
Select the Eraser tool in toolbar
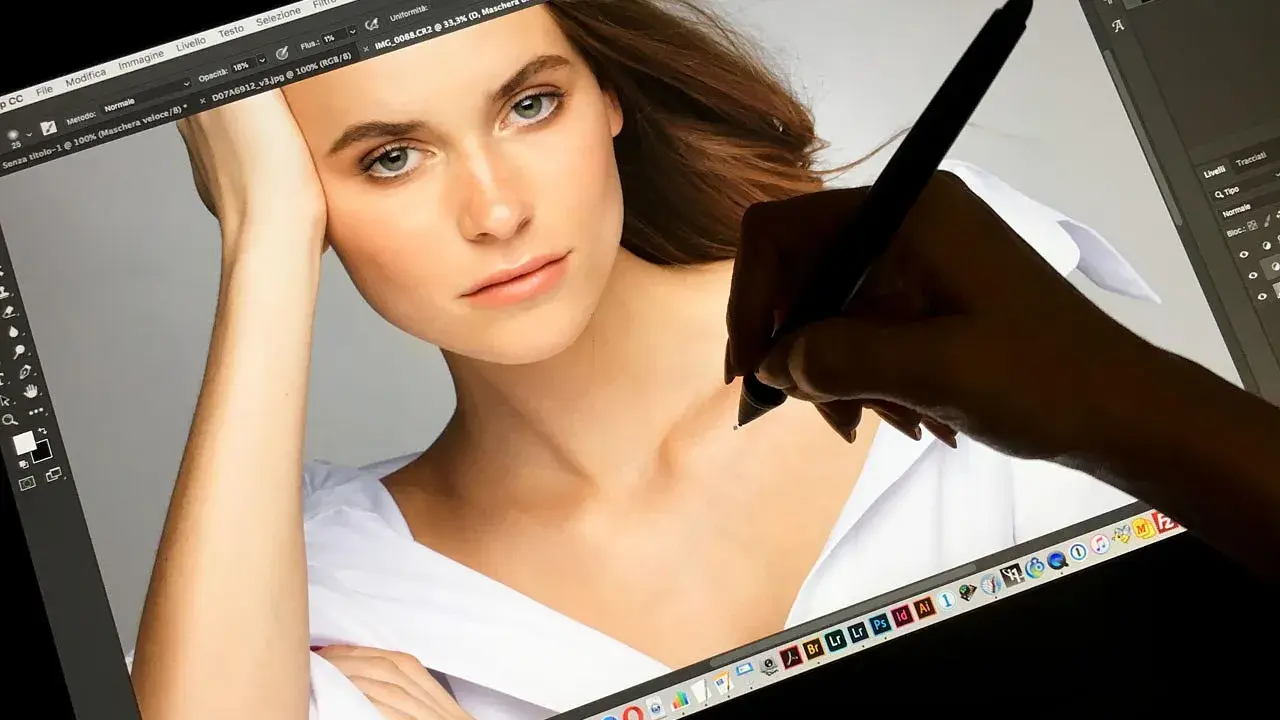[x=8, y=312]
